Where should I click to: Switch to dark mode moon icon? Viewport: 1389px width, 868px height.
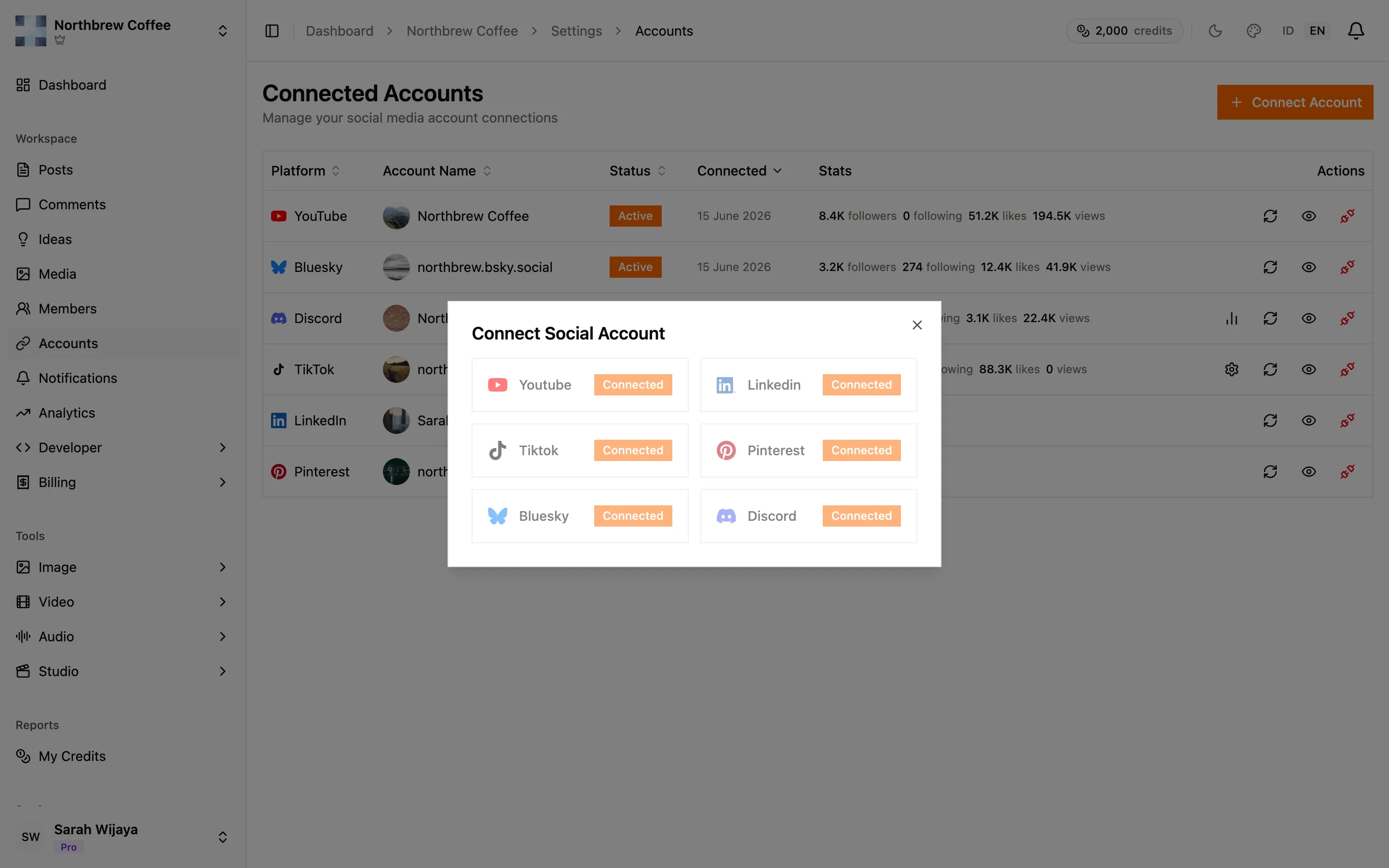[x=1215, y=31]
